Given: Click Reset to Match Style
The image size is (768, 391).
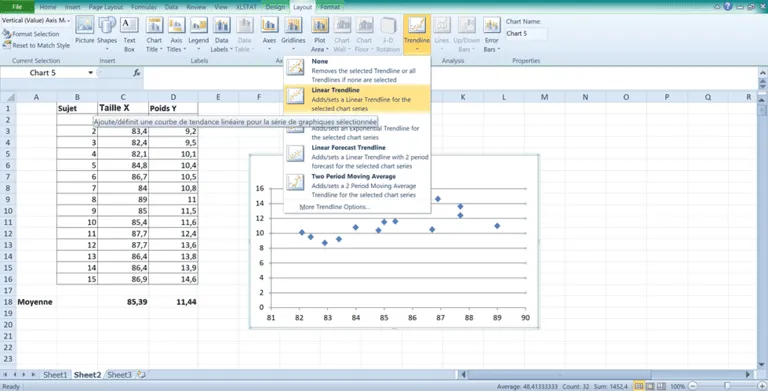Looking at the screenshot, I should click(37, 45).
